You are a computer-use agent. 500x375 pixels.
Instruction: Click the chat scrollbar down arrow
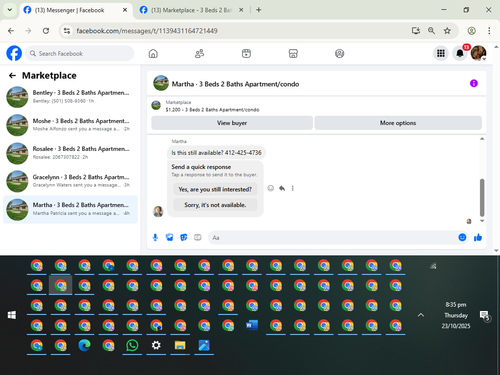point(482,221)
